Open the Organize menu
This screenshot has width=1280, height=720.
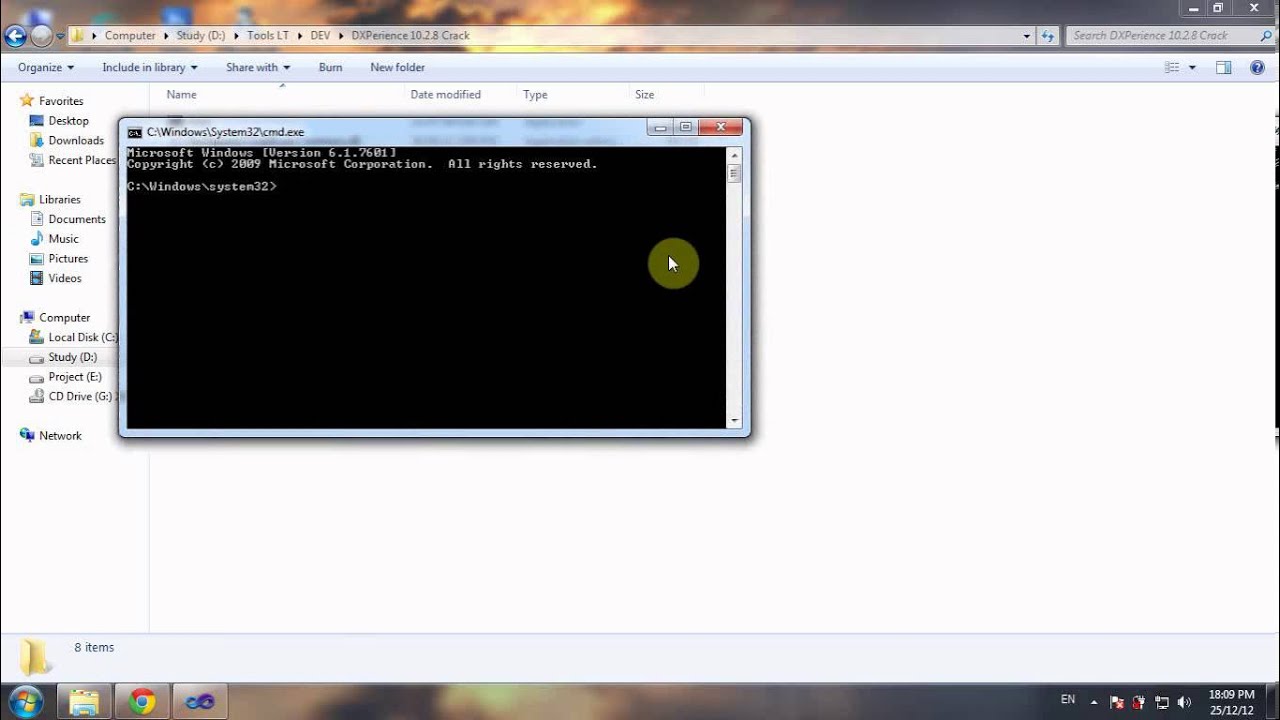click(46, 67)
